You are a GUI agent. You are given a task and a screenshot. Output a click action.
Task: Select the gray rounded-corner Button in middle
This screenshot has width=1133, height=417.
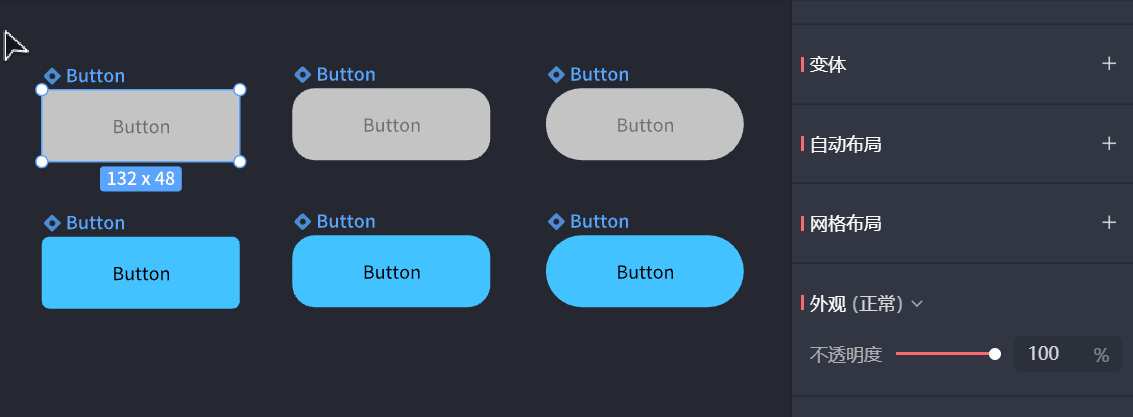coord(391,125)
